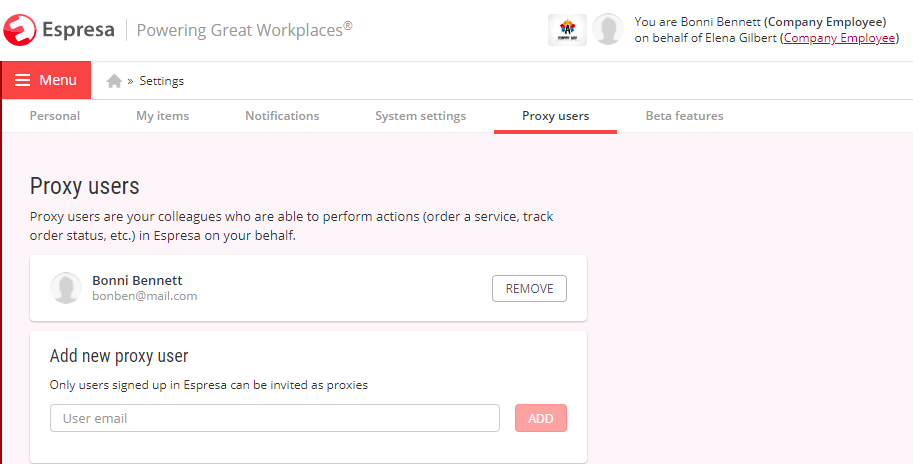This screenshot has height=464, width=913.
Task: Remove Bonni Bennett as proxy user
Action: (x=529, y=289)
